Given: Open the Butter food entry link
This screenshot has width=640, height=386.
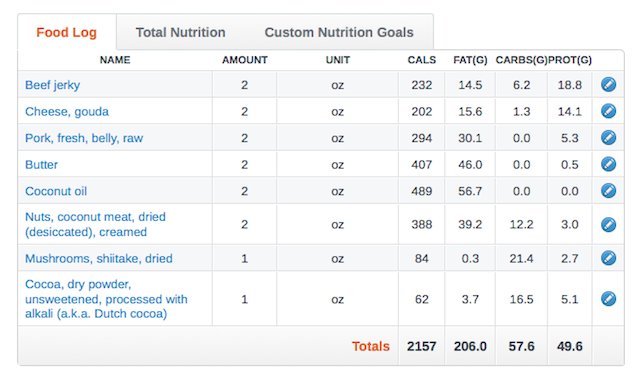Looking at the screenshot, I should pos(41,164).
